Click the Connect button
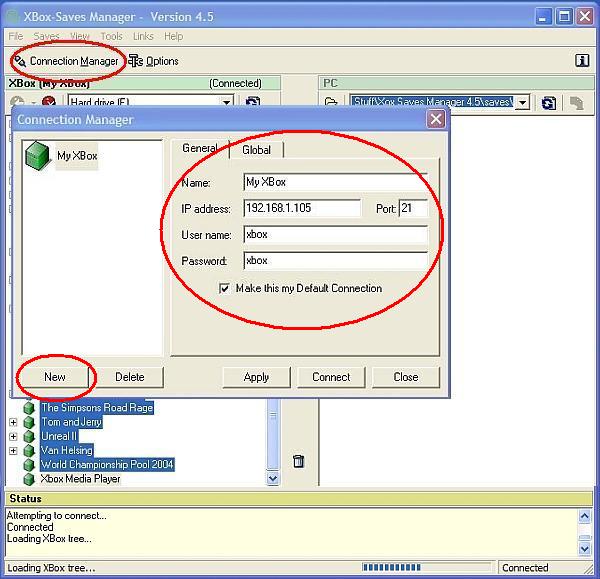Image resolution: width=600 pixels, height=579 pixels. coord(331,377)
